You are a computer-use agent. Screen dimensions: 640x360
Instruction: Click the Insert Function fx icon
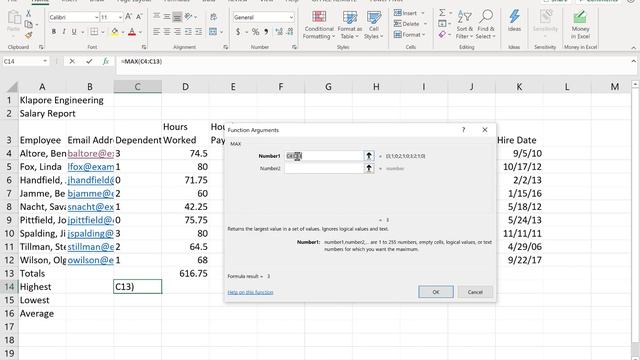tap(106, 61)
